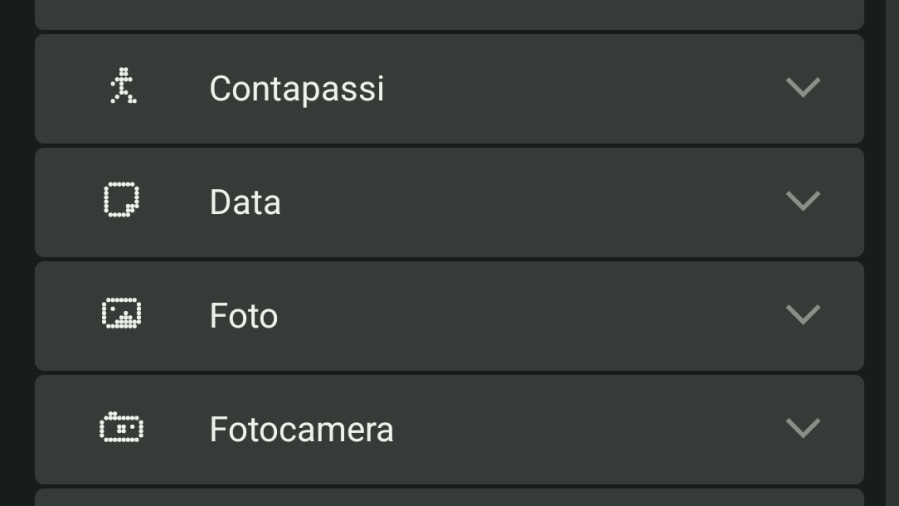899x506 pixels.
Task: Open the Contapassi widget card
Action: click(x=450, y=89)
